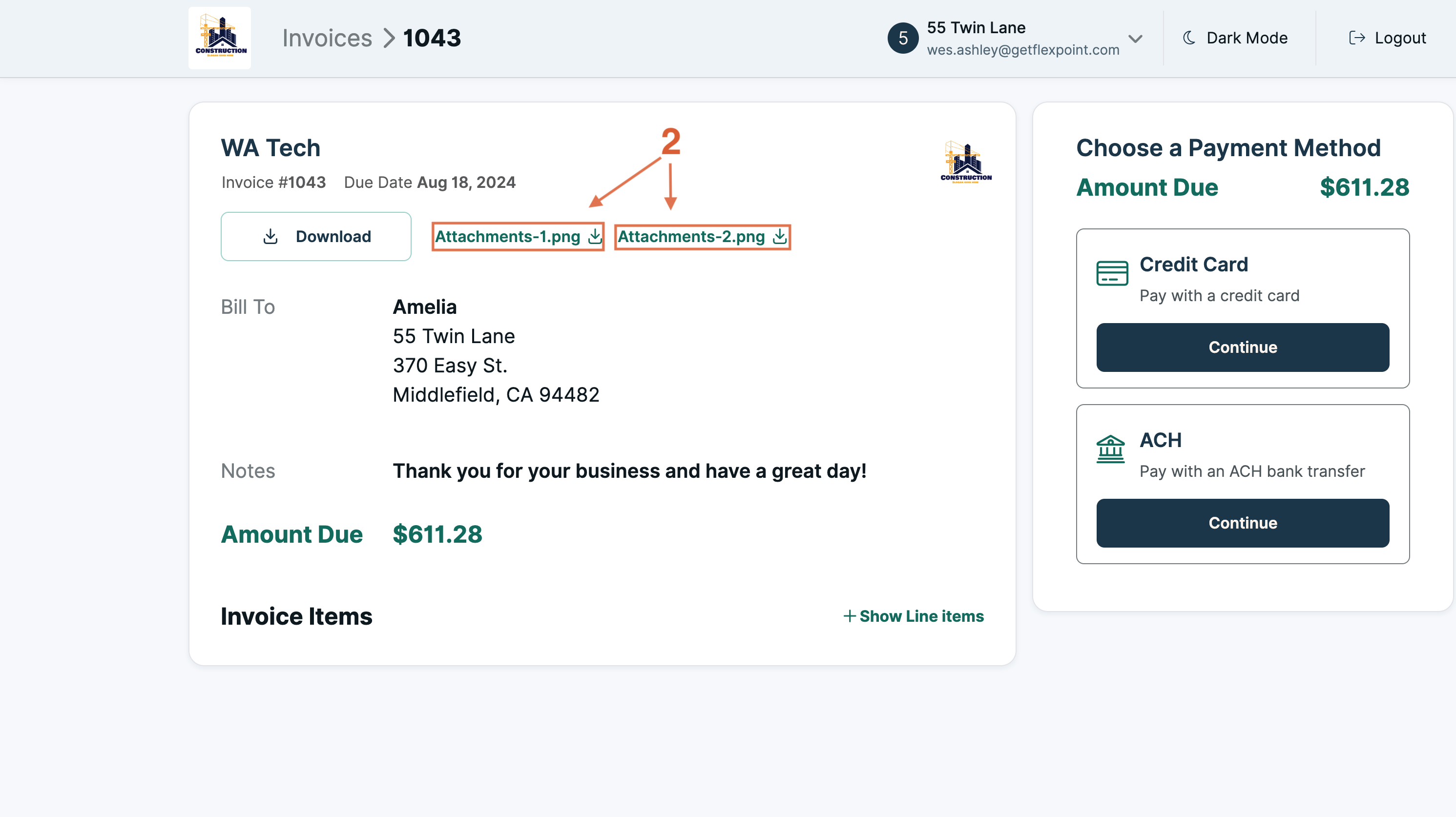This screenshot has height=817, width=1456.
Task: Continue with Credit Card payment
Action: [1242, 347]
